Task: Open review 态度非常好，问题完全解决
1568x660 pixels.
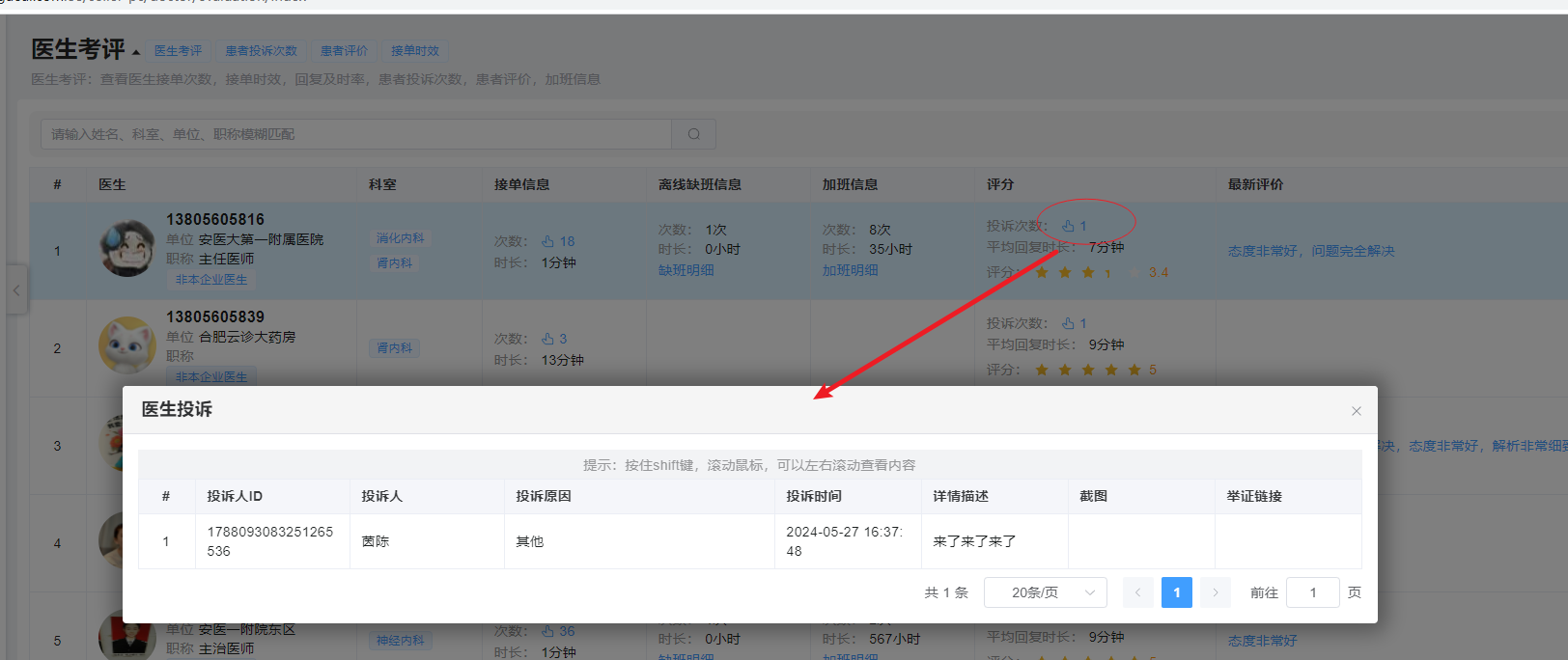Action: tap(1311, 251)
